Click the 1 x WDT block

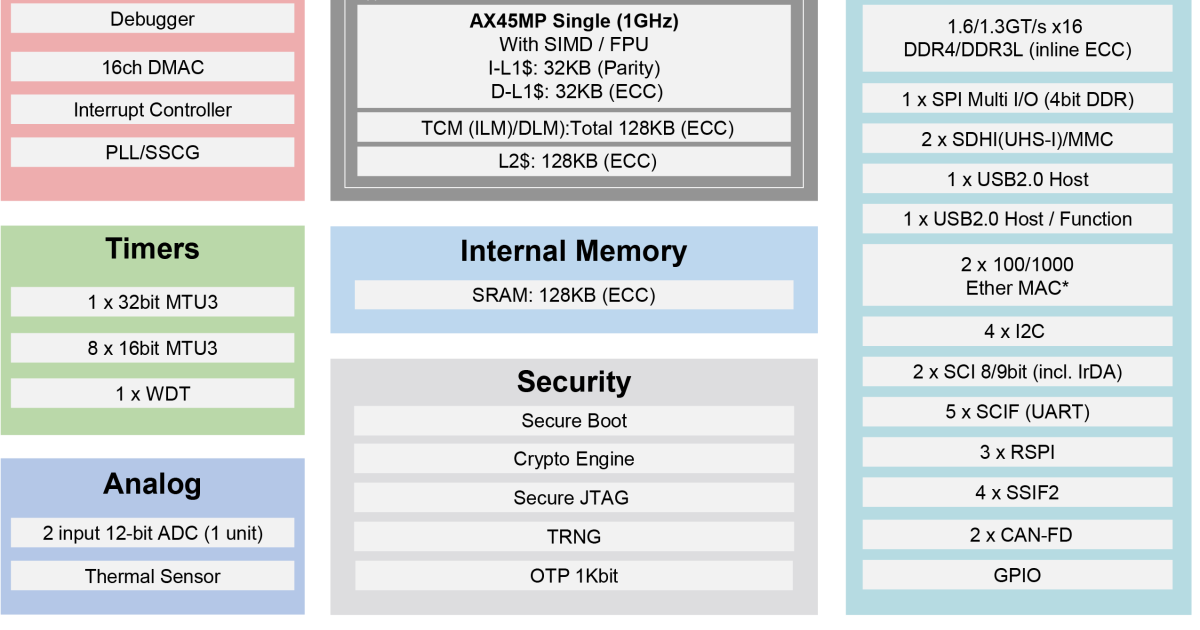click(152, 394)
